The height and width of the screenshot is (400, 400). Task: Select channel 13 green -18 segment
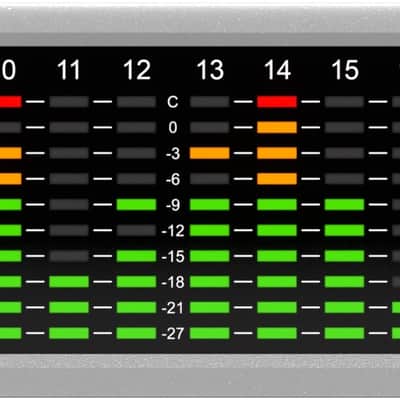click(x=210, y=281)
